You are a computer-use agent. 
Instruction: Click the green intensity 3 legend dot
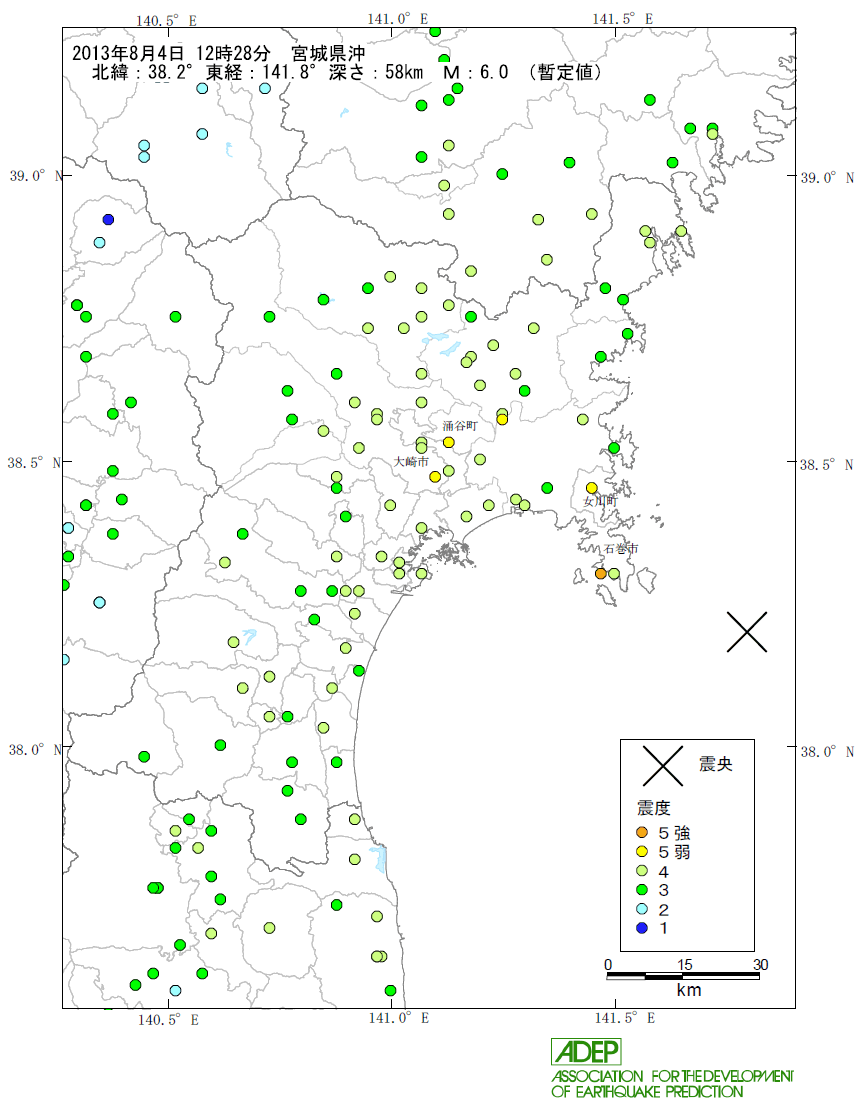coord(642,890)
